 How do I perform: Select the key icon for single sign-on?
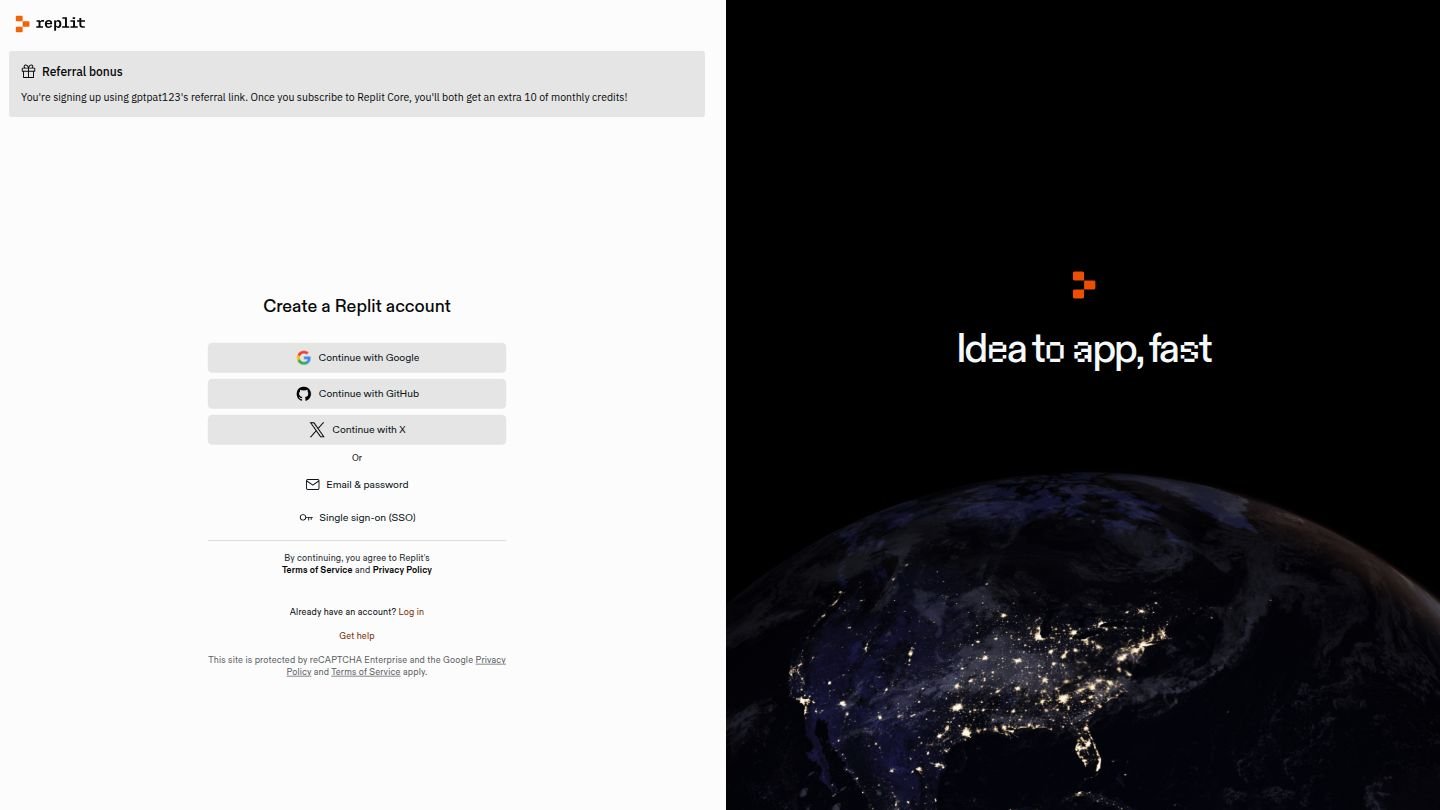coord(306,518)
